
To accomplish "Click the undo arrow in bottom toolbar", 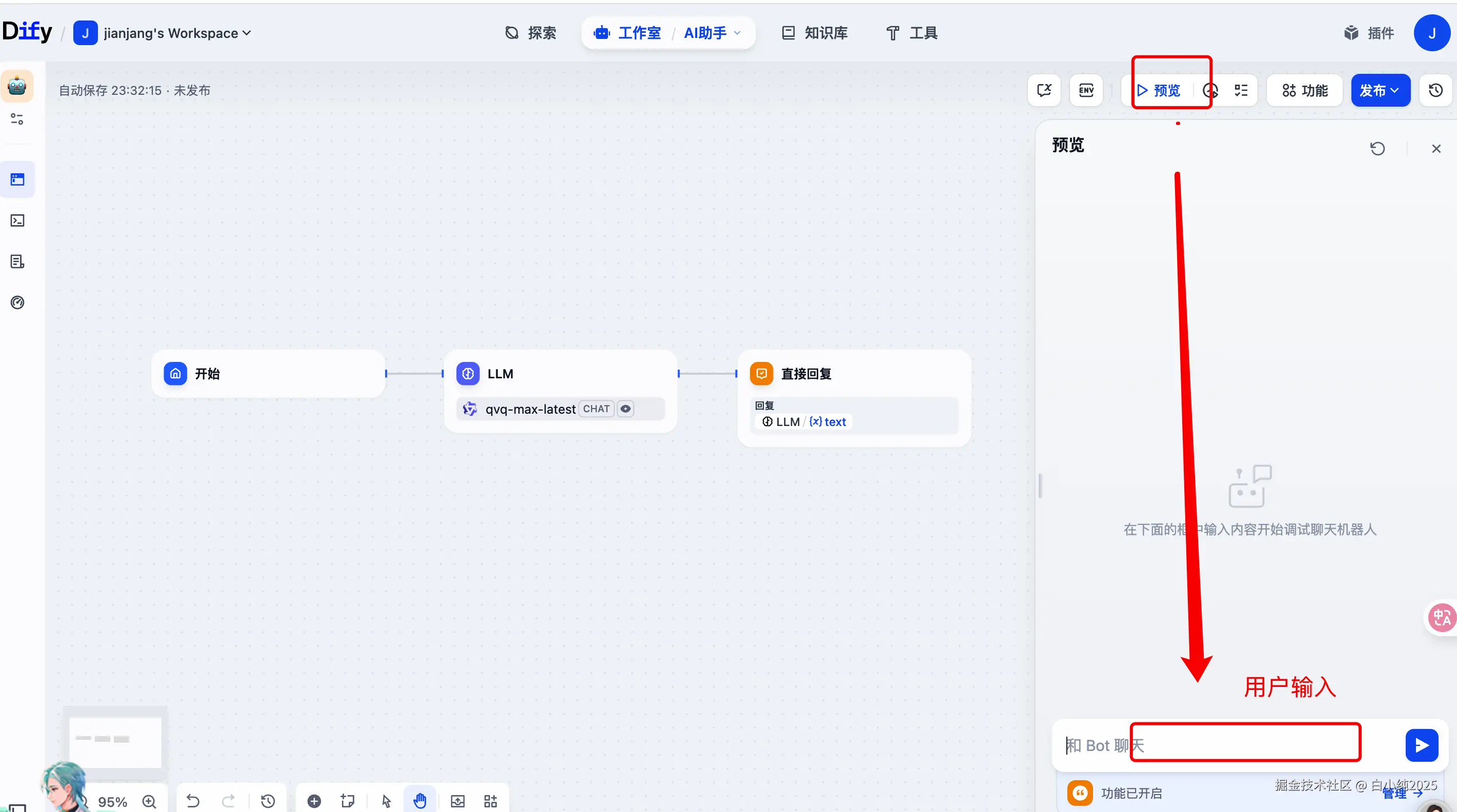I will click(x=193, y=801).
